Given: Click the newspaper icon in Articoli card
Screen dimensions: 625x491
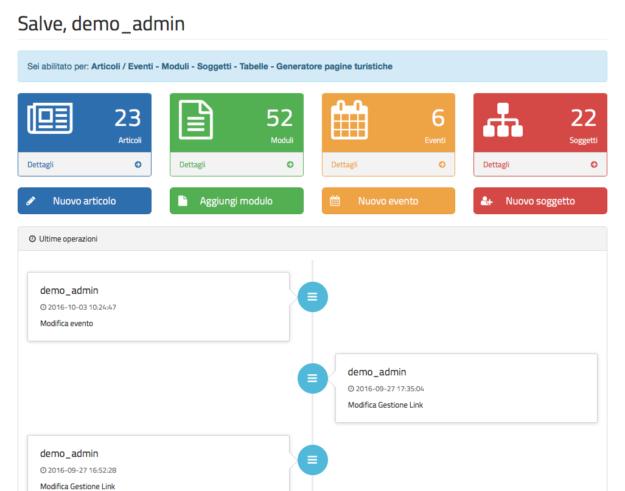Looking at the screenshot, I should point(50,121).
